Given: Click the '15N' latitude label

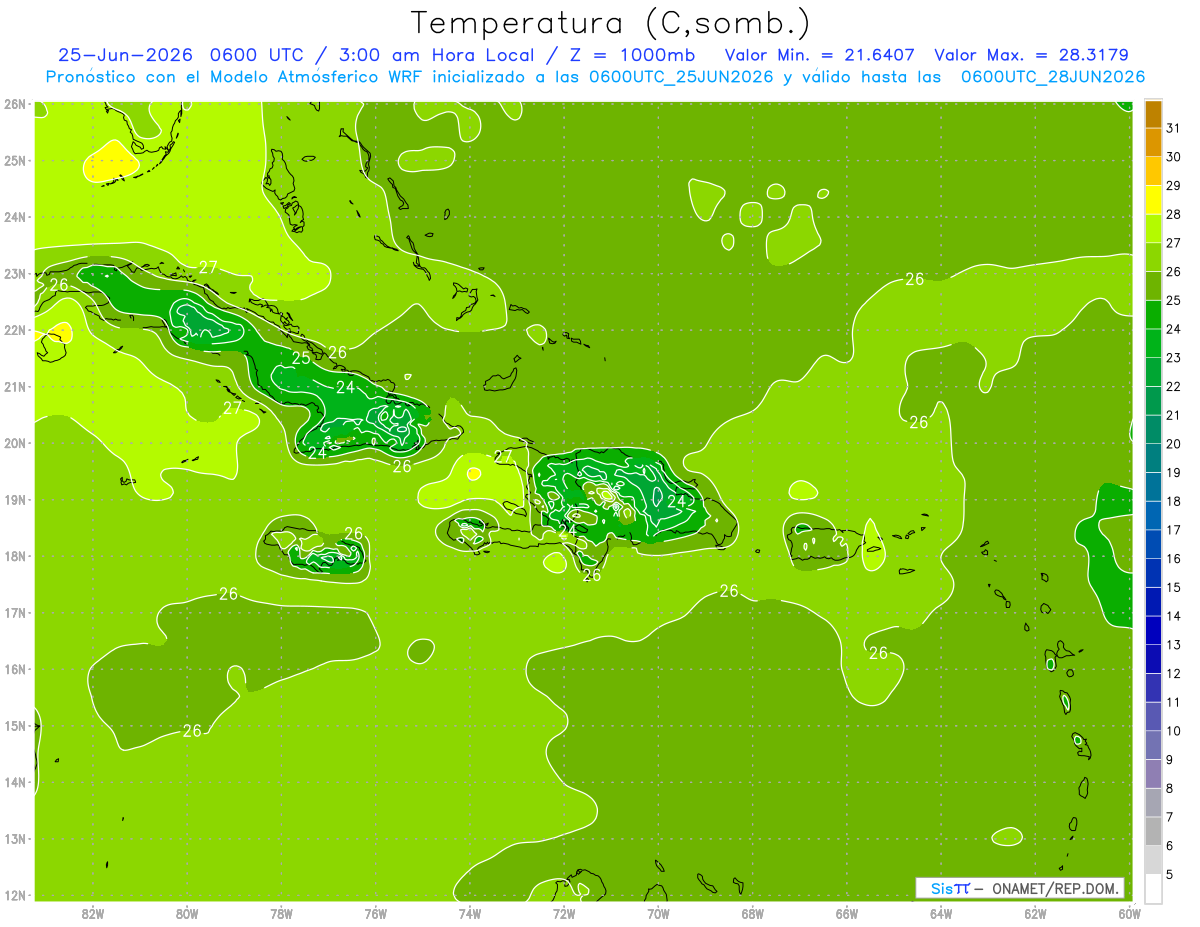Looking at the screenshot, I should [x=15, y=725].
